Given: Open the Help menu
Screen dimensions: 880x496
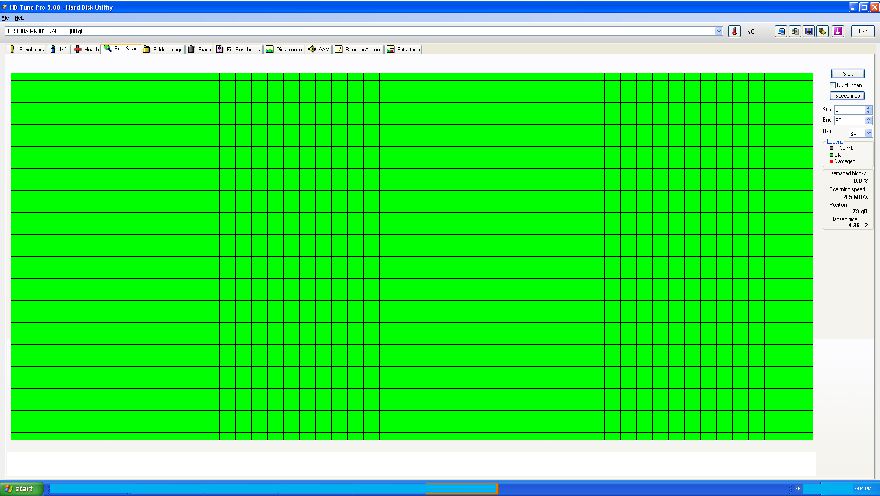Looking at the screenshot, I should (19, 18).
